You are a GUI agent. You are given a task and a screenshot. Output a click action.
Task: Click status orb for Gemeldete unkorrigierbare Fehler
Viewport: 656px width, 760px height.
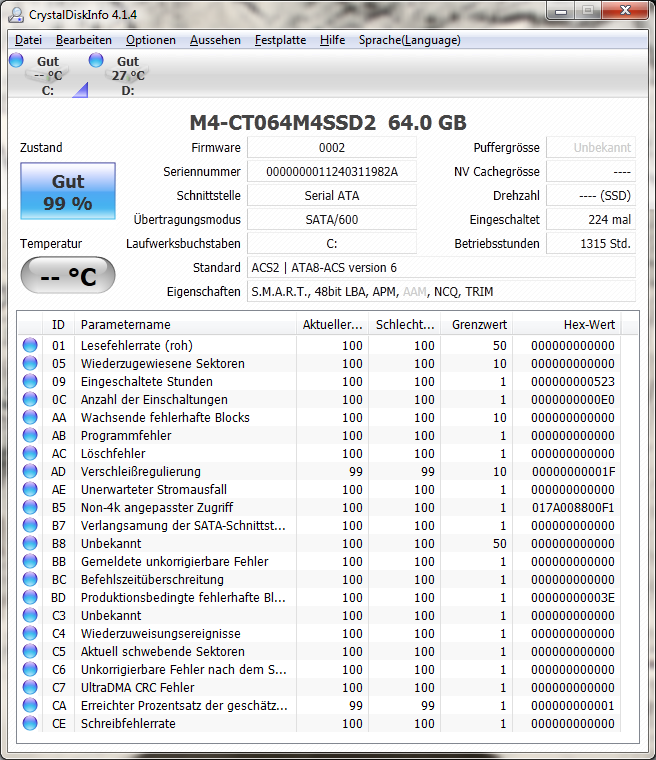tap(30, 561)
